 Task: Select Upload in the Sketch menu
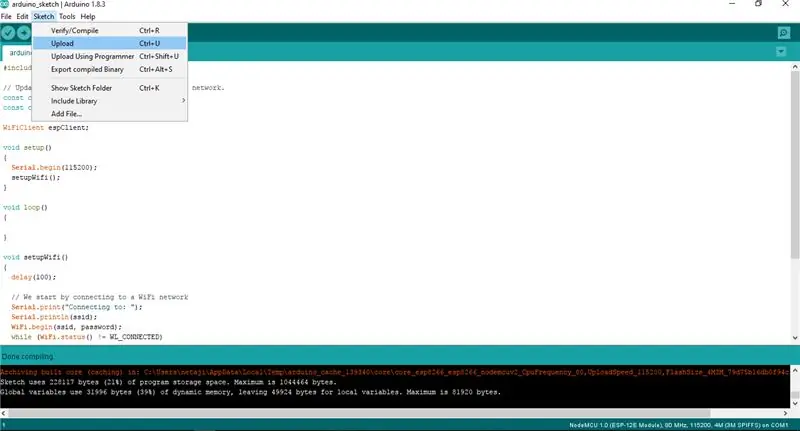pos(109,43)
